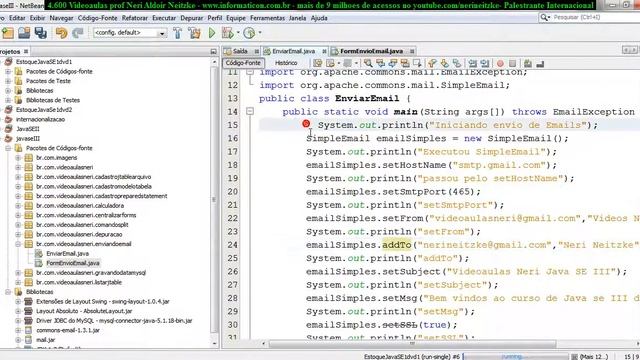This screenshot has width=640, height=360.
Task: Switch to the Saída tab
Action: pyautogui.click(x=240, y=51)
